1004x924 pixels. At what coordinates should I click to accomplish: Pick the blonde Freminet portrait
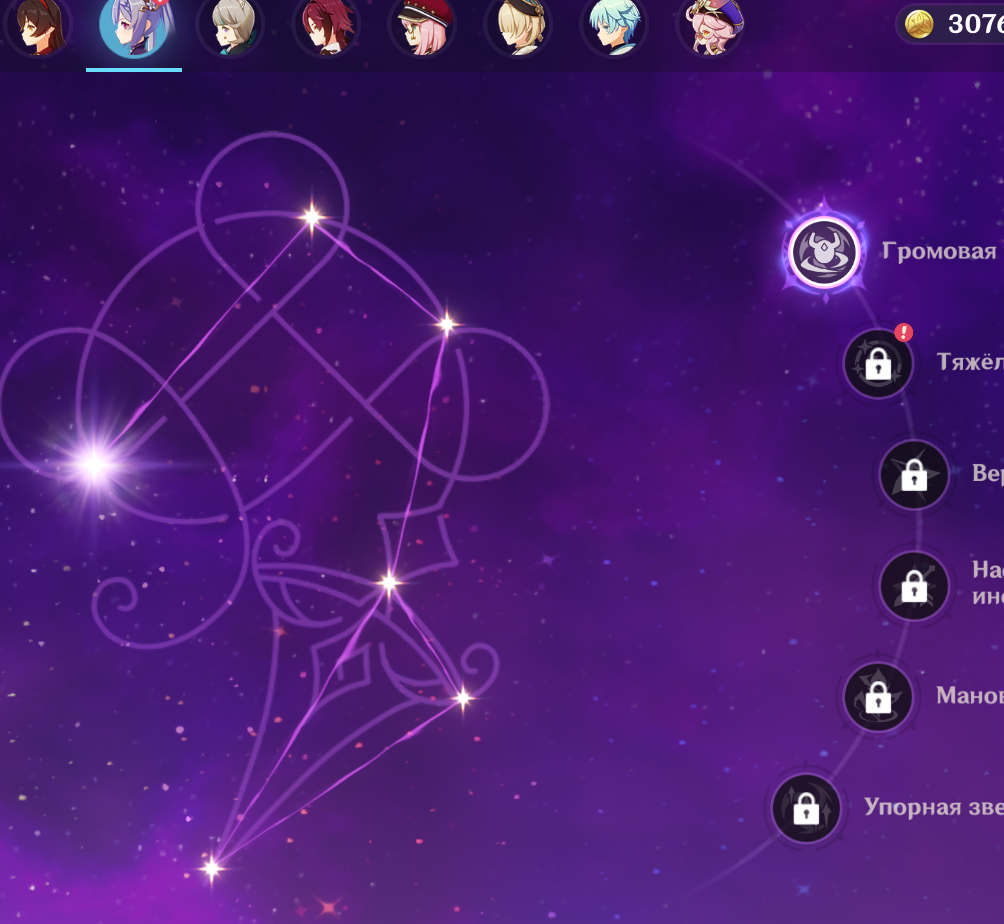pos(518,26)
